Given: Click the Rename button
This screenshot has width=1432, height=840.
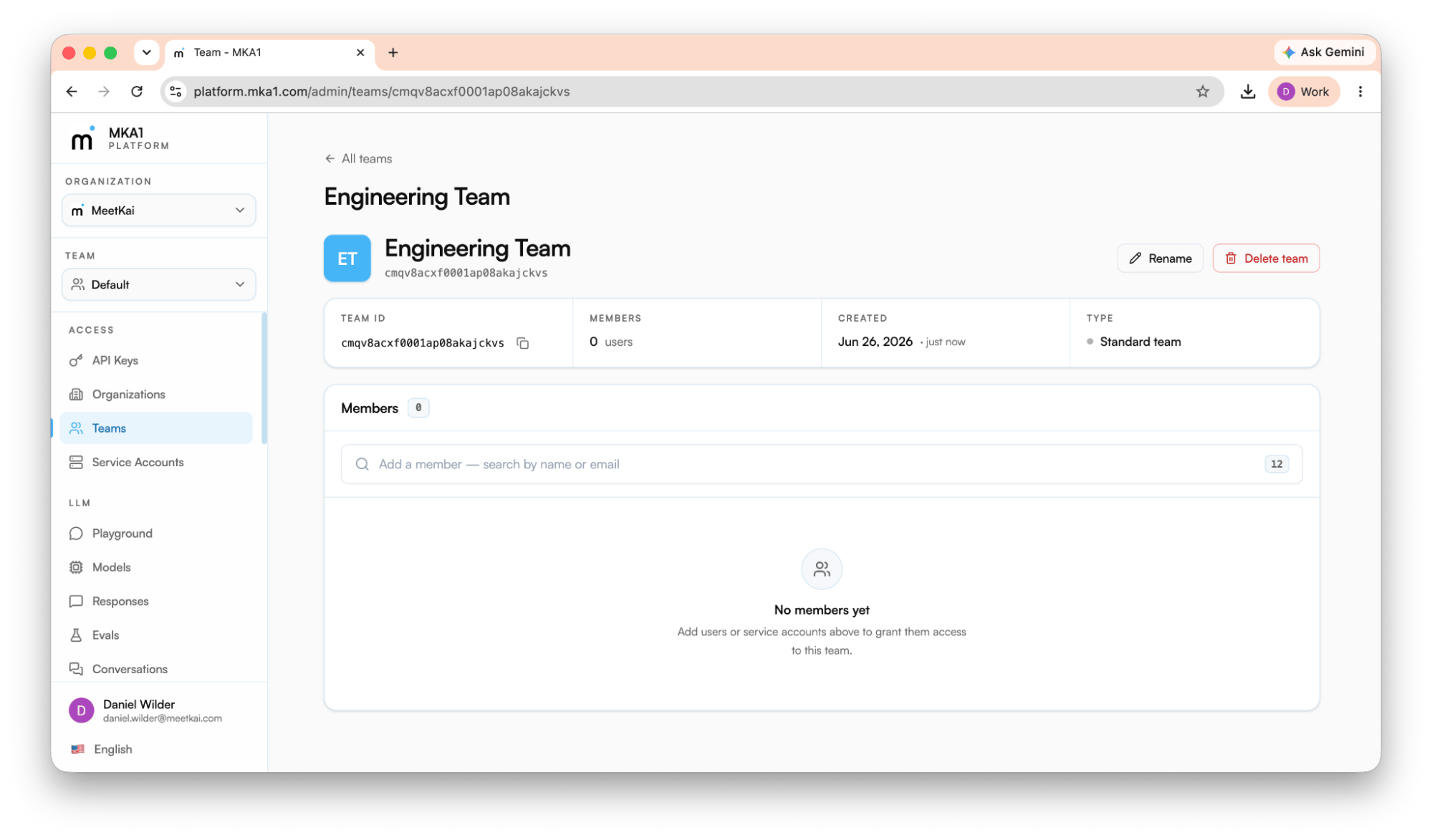Looking at the screenshot, I should coord(1161,259).
